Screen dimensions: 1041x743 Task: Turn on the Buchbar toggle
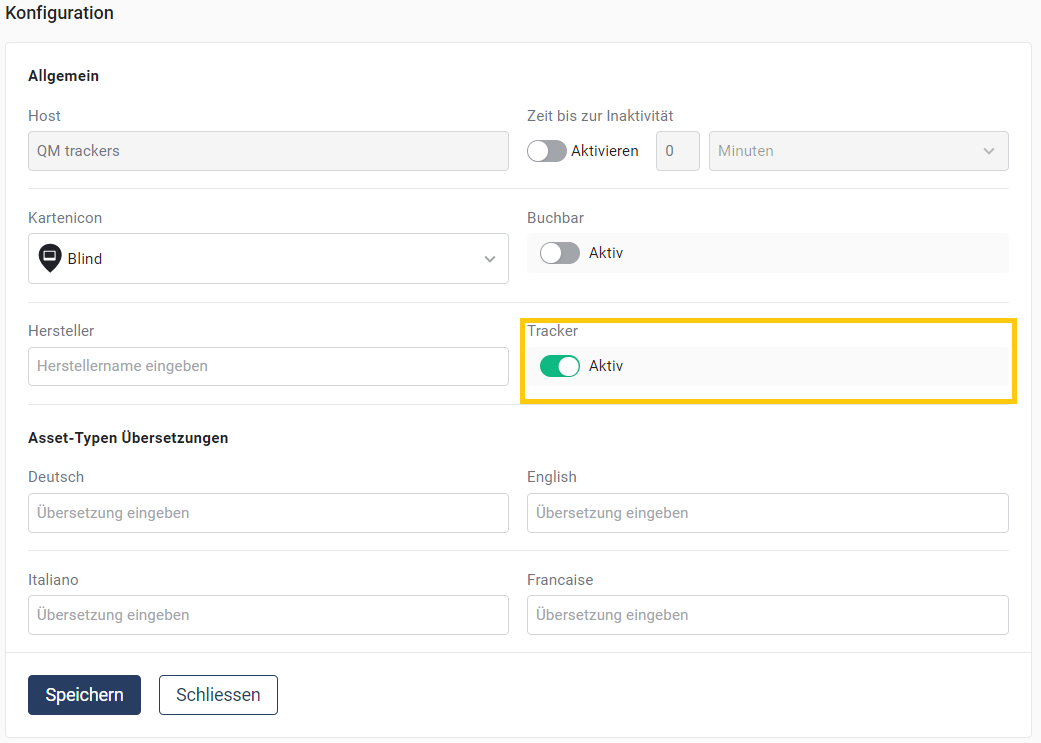pyautogui.click(x=560, y=253)
